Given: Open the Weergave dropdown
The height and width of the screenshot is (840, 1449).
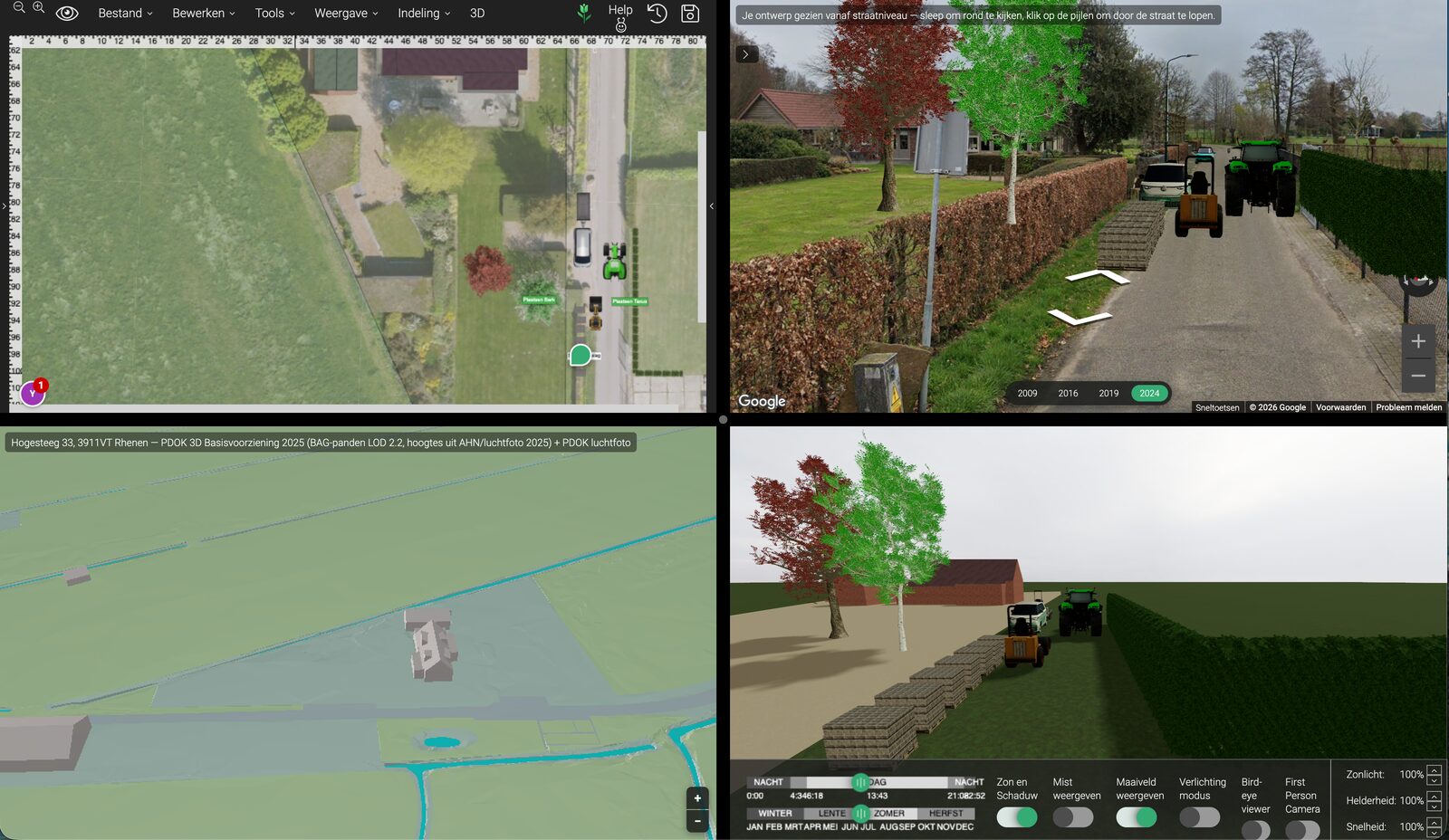Looking at the screenshot, I should click(346, 14).
